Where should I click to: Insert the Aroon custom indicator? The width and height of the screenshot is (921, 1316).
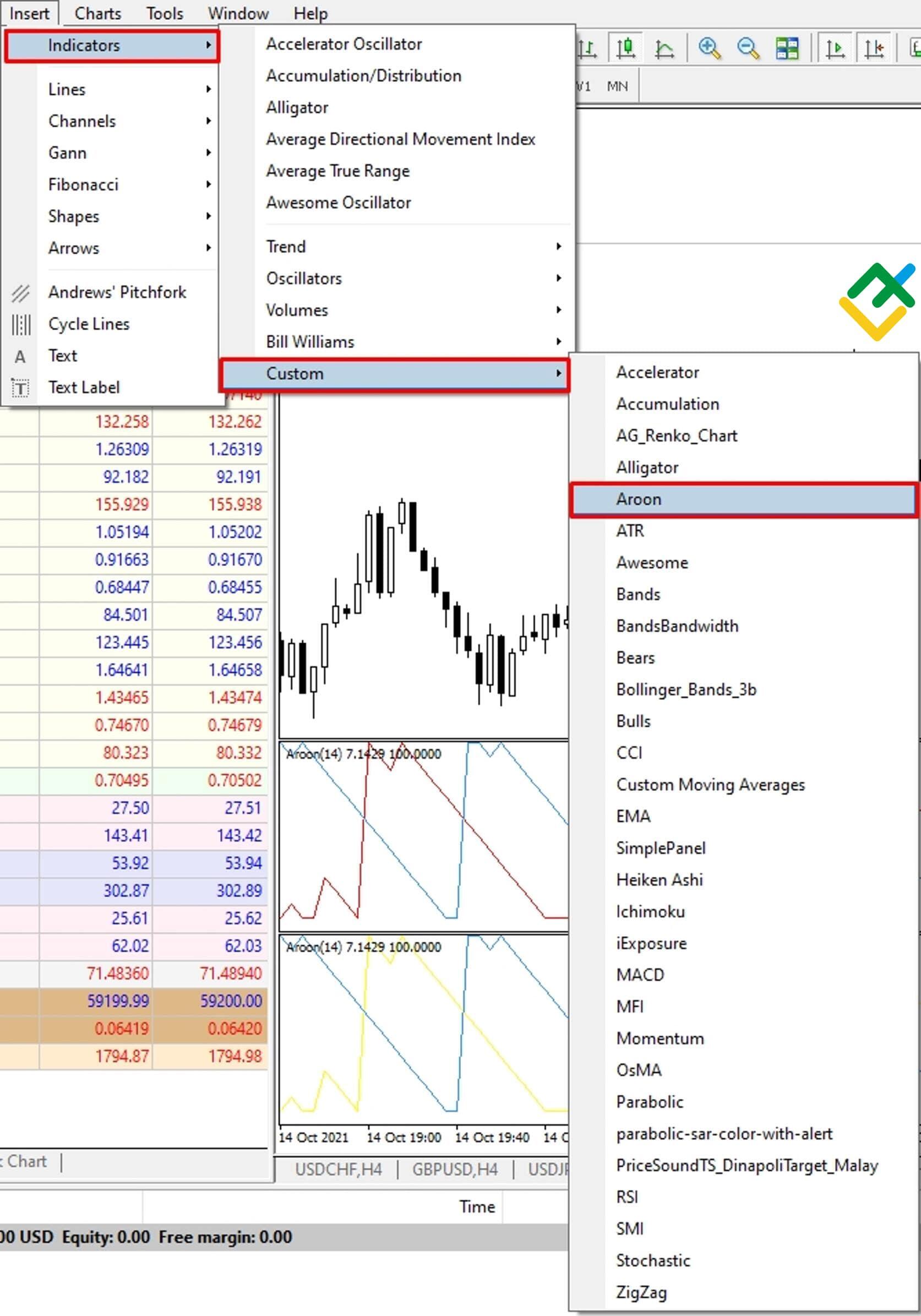click(x=639, y=499)
